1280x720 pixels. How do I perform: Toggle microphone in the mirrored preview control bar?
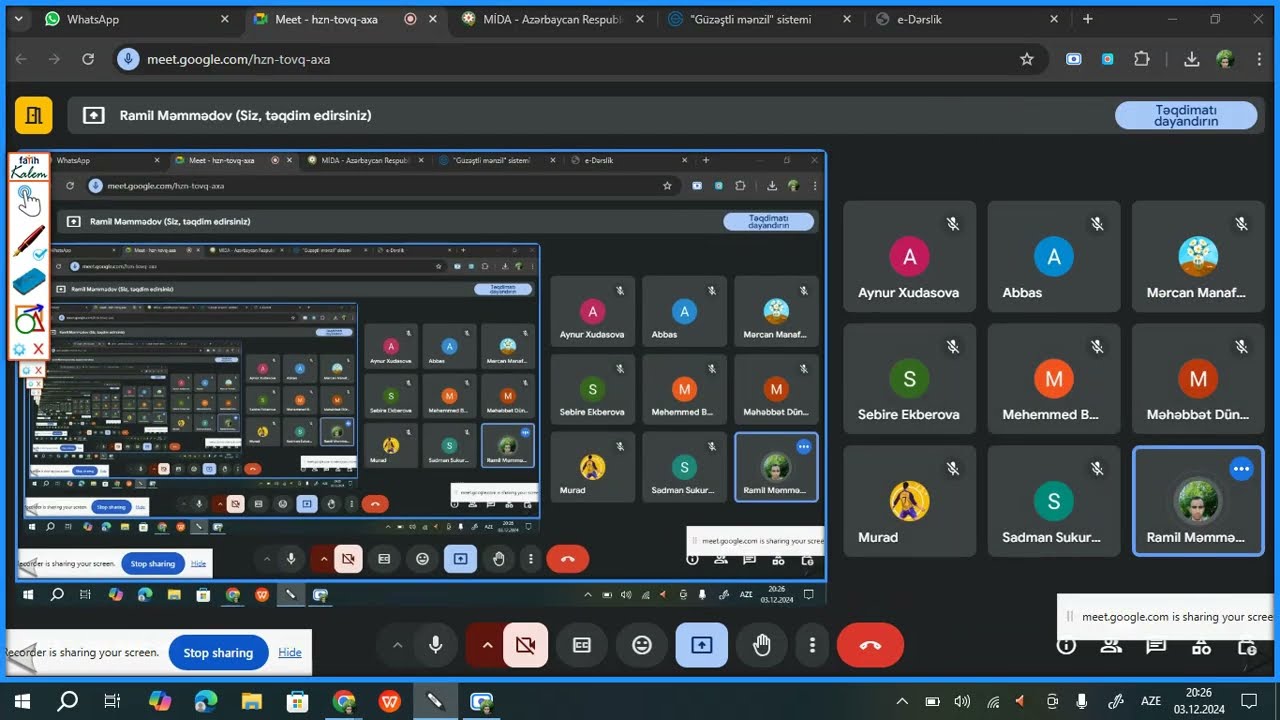[291, 559]
